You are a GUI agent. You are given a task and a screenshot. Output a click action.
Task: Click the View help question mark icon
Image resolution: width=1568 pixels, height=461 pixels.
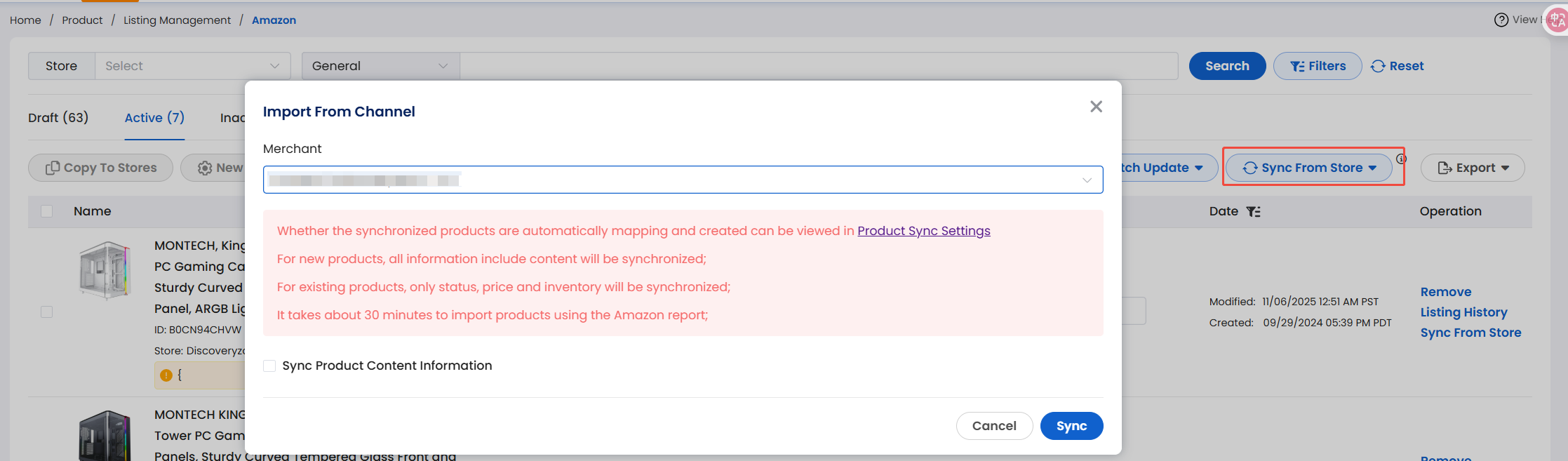1501,20
